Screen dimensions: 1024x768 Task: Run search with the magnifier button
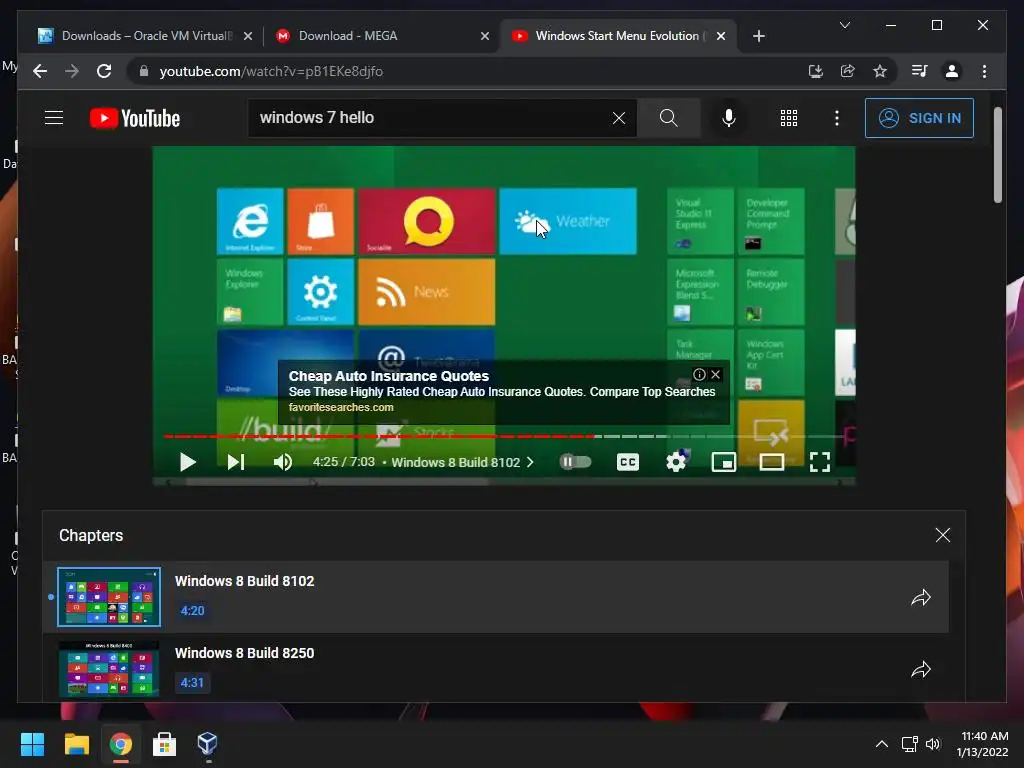coord(669,118)
